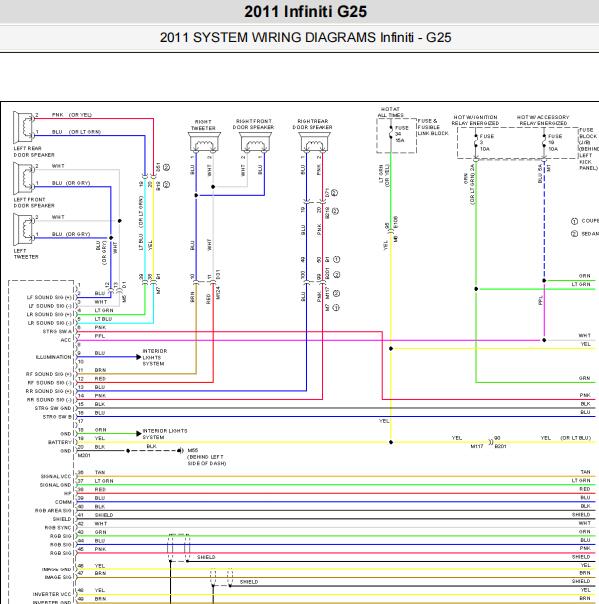The width and height of the screenshot is (599, 604).
Task: Click the right tweeter speaker symbol
Action: [204, 143]
